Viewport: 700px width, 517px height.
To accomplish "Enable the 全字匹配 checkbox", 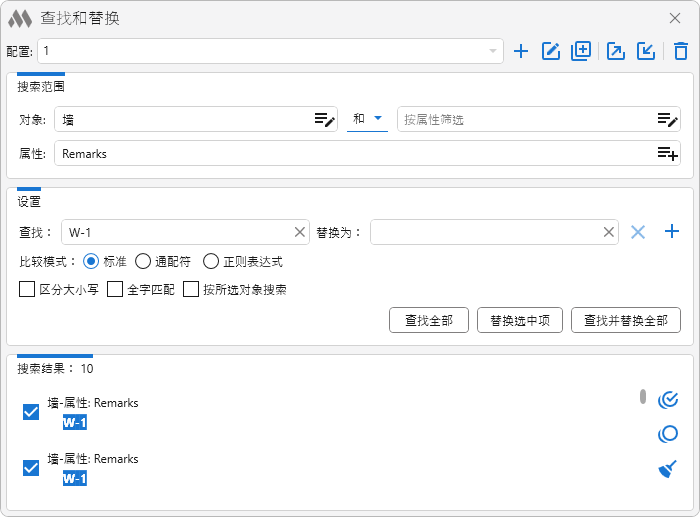I will (115, 290).
